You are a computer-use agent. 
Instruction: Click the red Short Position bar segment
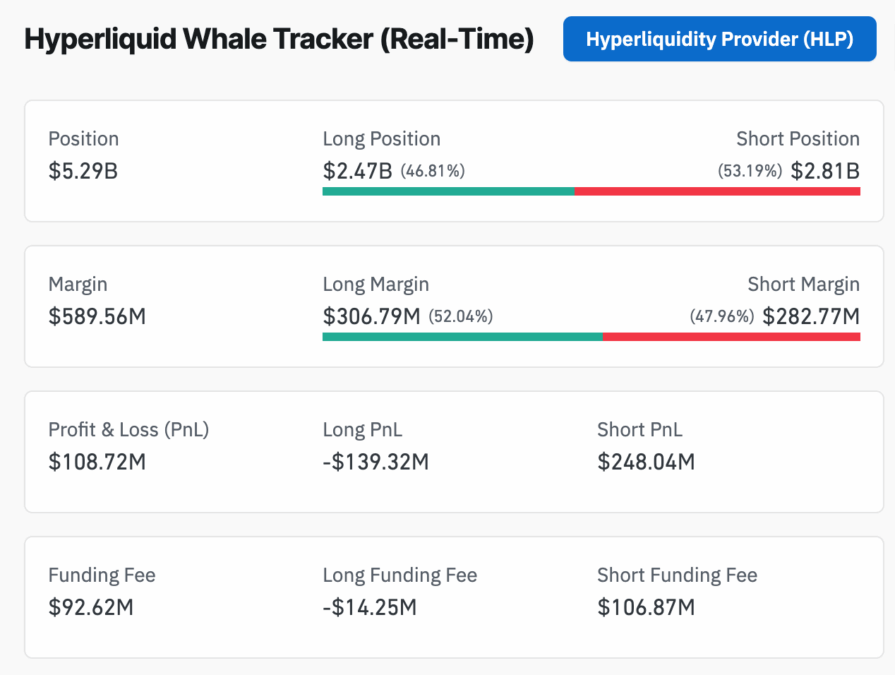(717, 190)
